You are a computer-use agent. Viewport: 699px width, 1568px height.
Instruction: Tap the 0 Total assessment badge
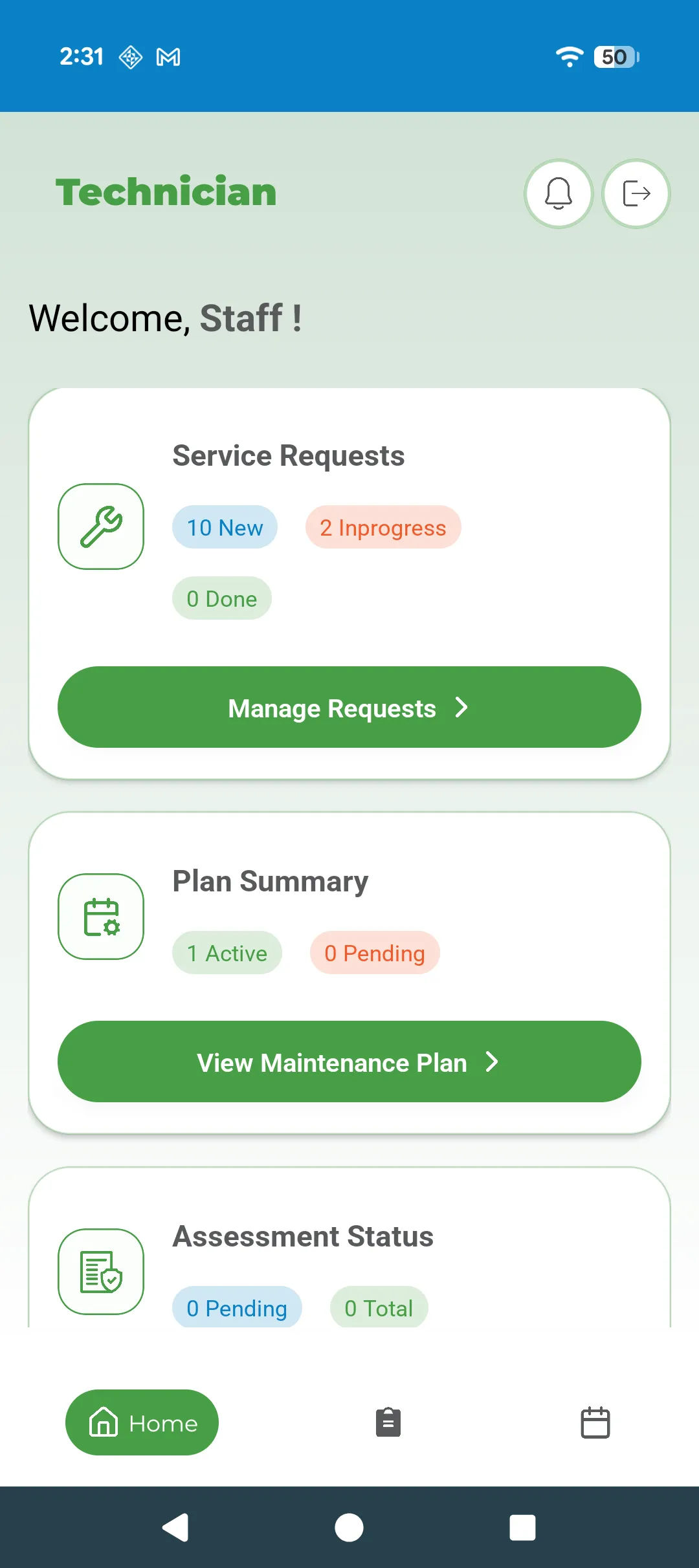(x=379, y=1307)
